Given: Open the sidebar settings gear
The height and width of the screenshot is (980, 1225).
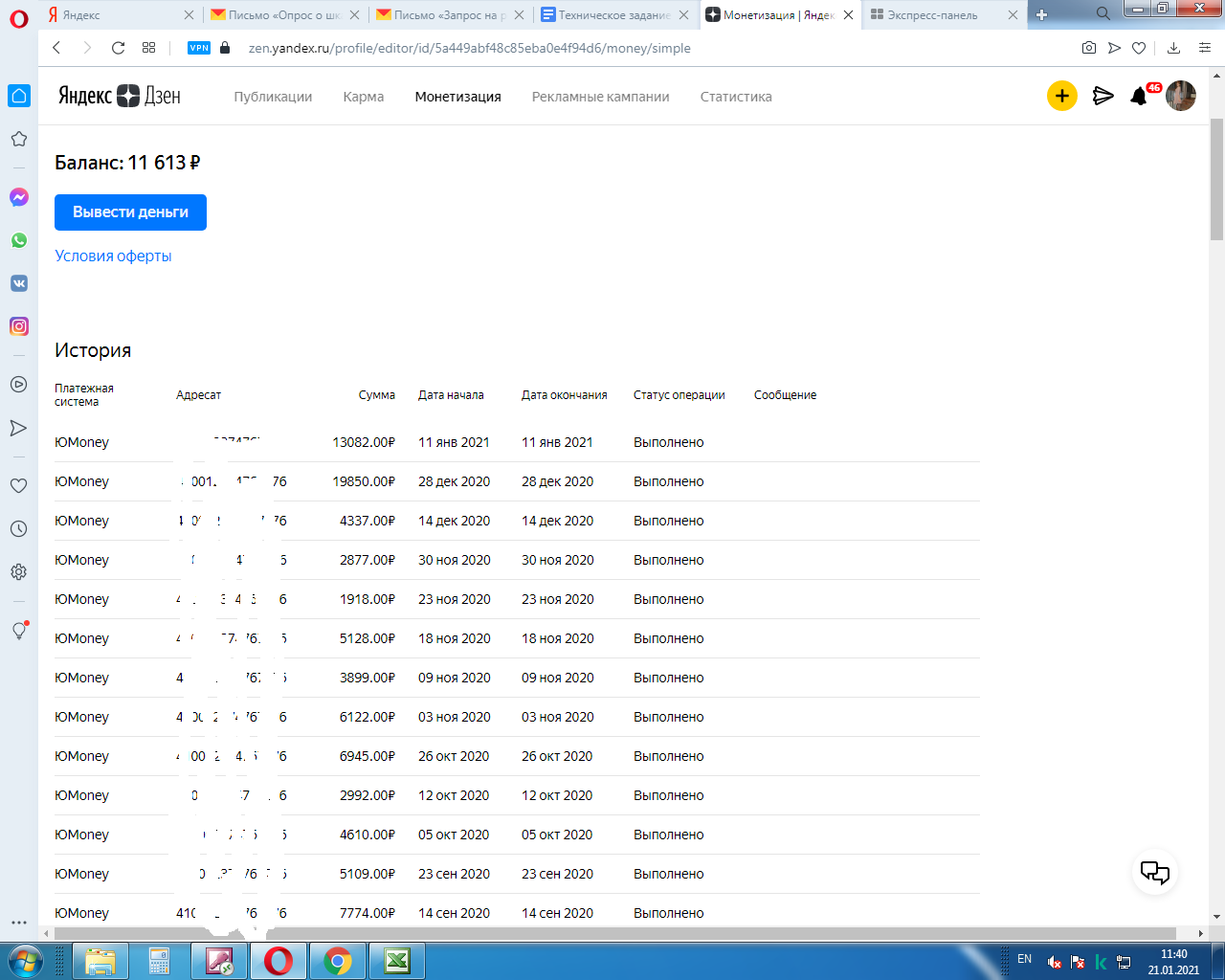Looking at the screenshot, I should tap(19, 572).
